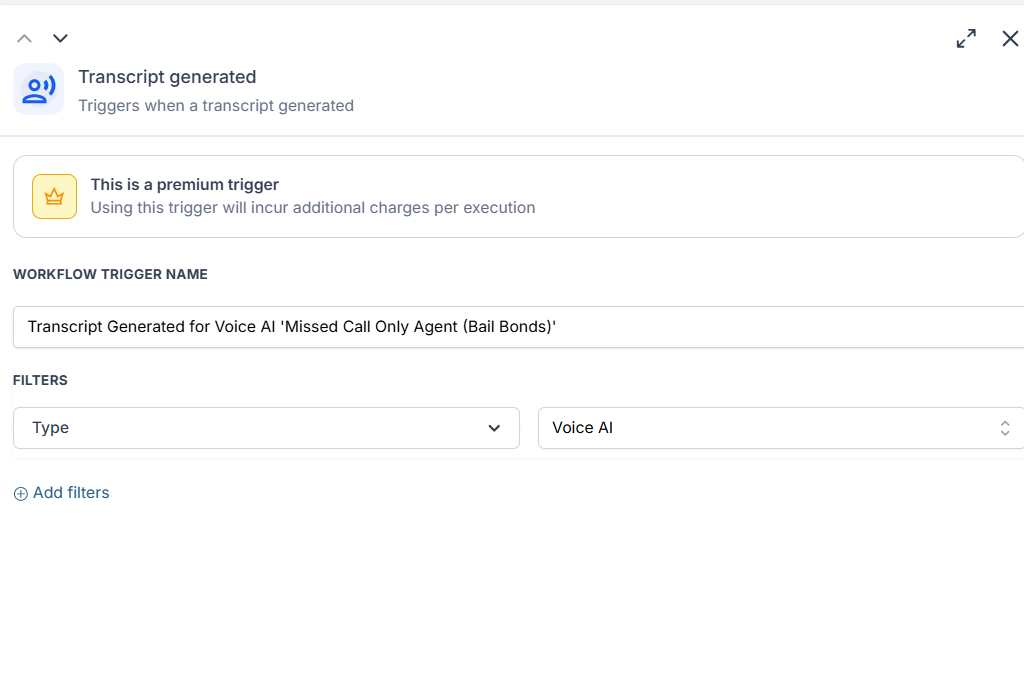Viewport: 1024px width, 676px height.
Task: Click the Transcript generated speaker icon
Action: coord(39,89)
